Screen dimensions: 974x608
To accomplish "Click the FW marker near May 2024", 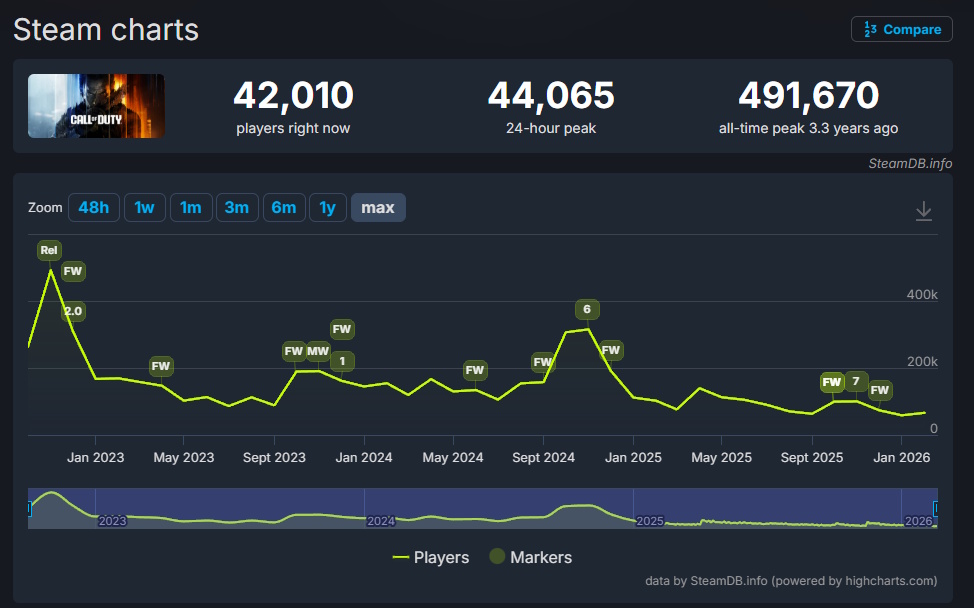I will point(475,370).
